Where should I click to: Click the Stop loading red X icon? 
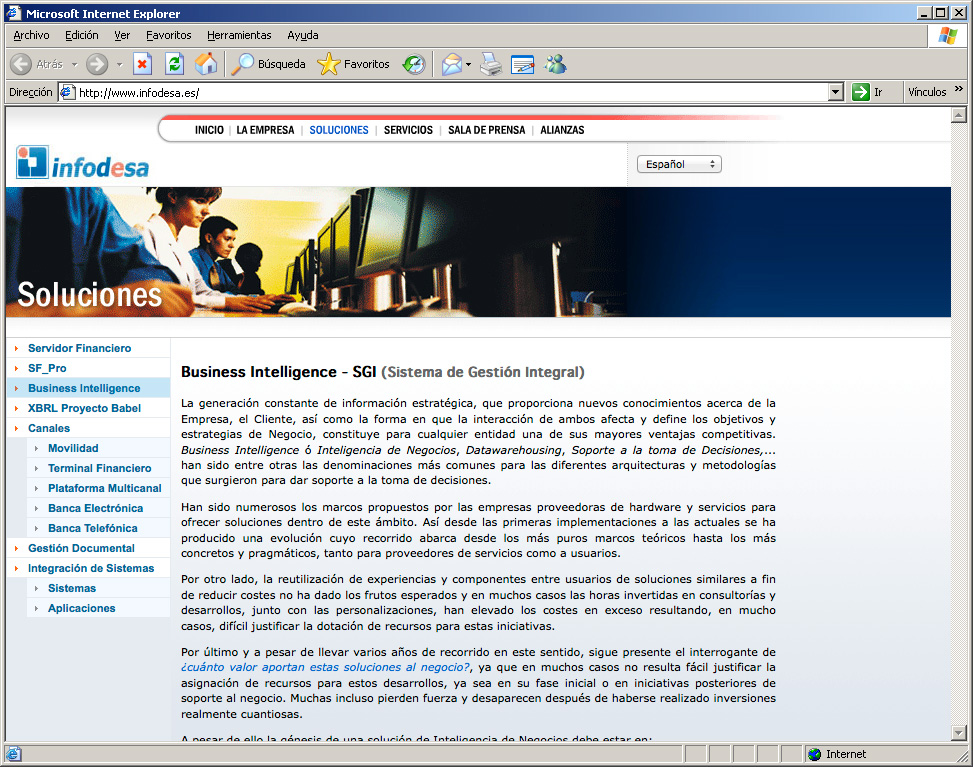pos(142,64)
